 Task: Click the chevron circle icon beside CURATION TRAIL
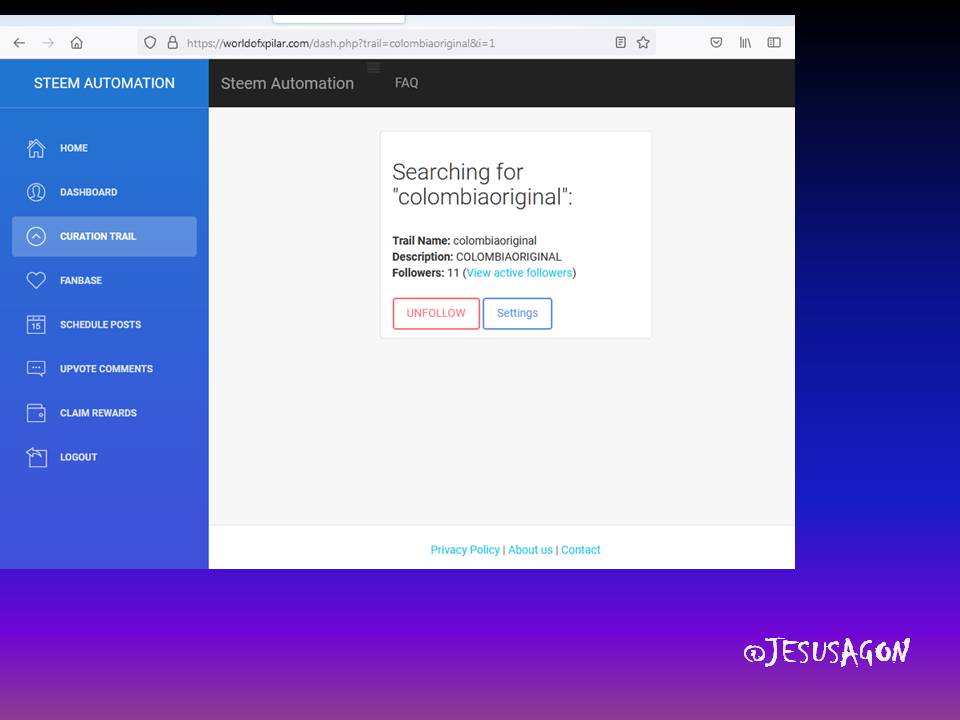tap(36, 236)
